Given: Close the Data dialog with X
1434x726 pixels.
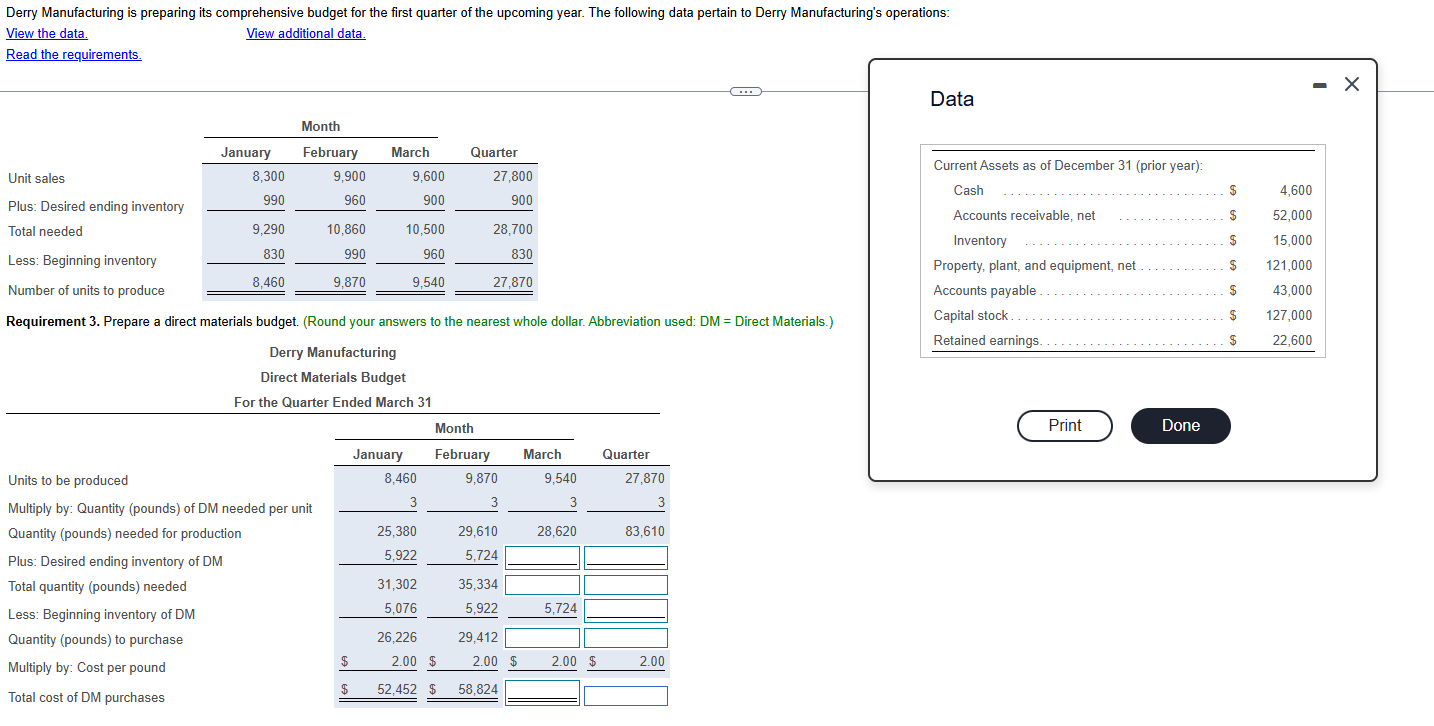Looking at the screenshot, I should 1352,84.
